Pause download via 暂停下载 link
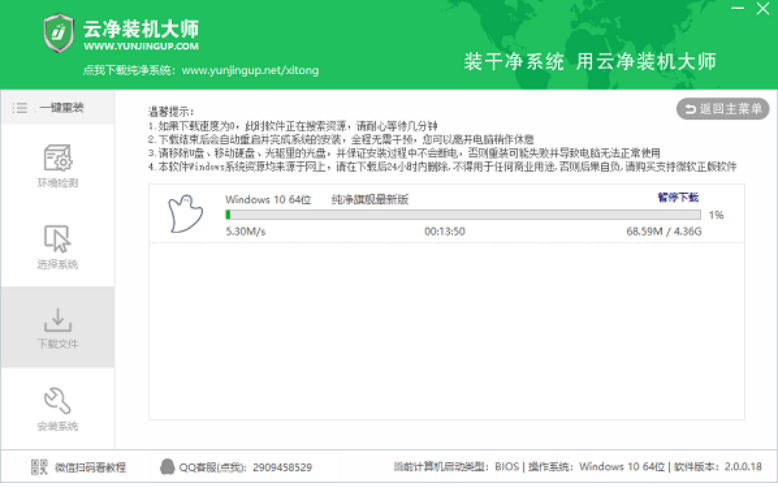Viewport: 778px width, 487px height. tap(678, 197)
